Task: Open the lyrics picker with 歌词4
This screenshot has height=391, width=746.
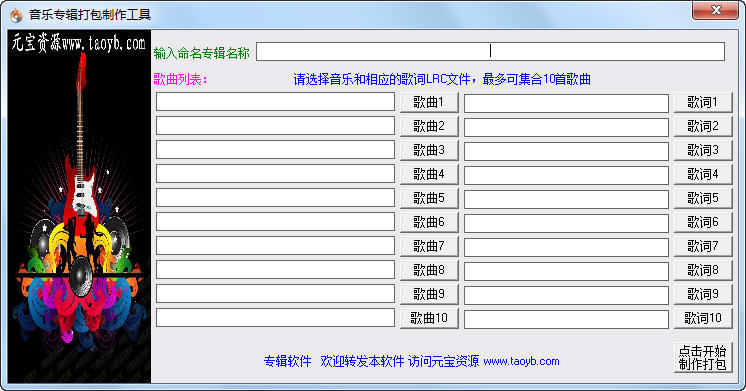Action: click(703, 174)
